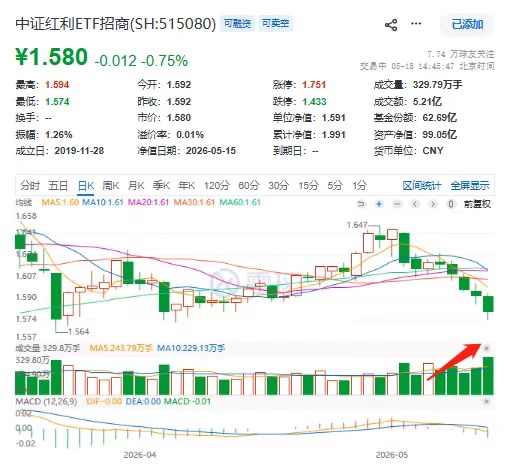The width and height of the screenshot is (518, 467).
Task: Select the 月K chart tab
Action: coord(136,185)
